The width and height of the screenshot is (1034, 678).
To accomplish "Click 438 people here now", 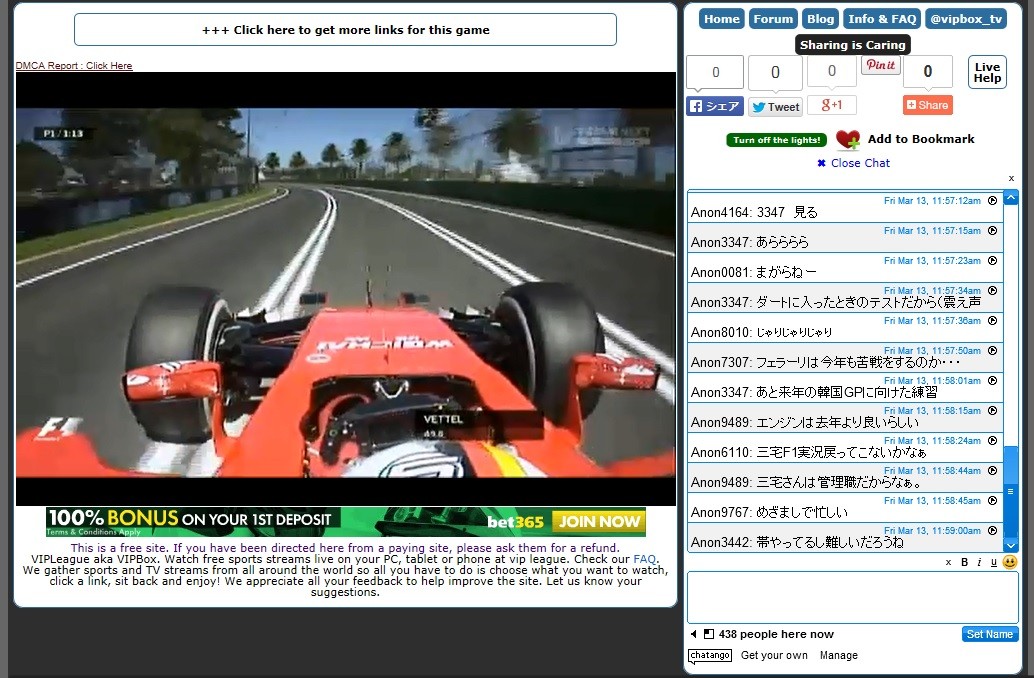I will coord(776,634).
